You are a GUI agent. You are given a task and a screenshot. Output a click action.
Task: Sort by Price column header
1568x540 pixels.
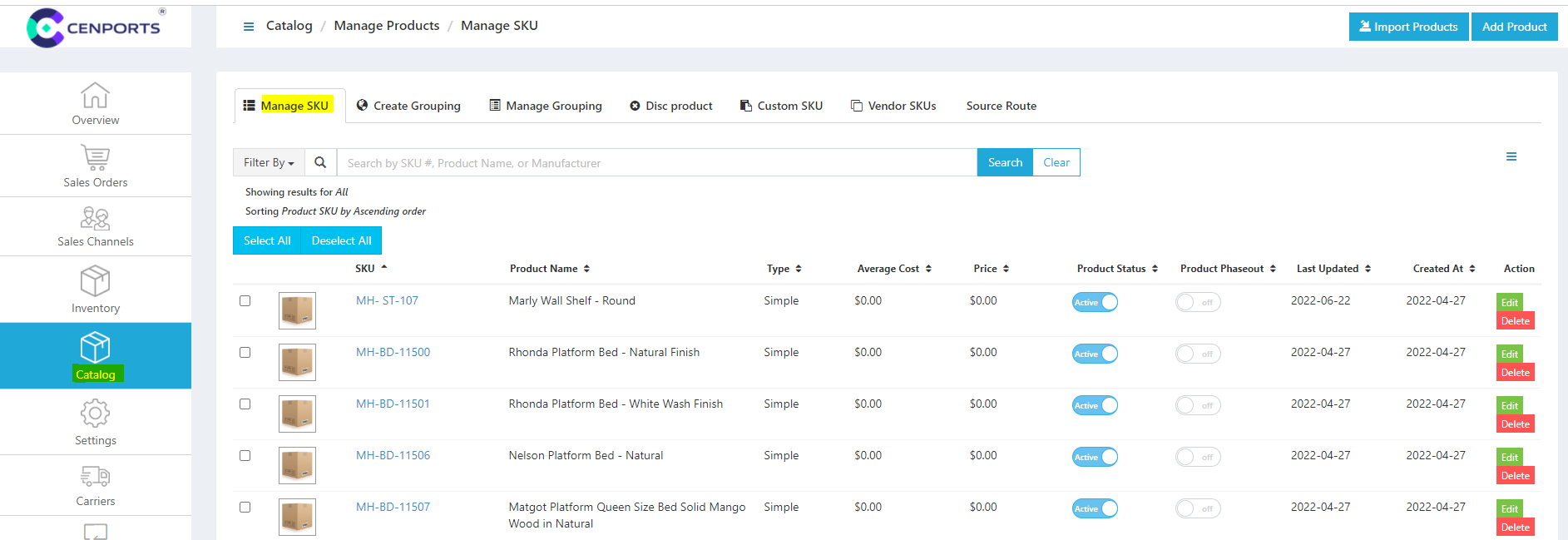[x=991, y=269]
